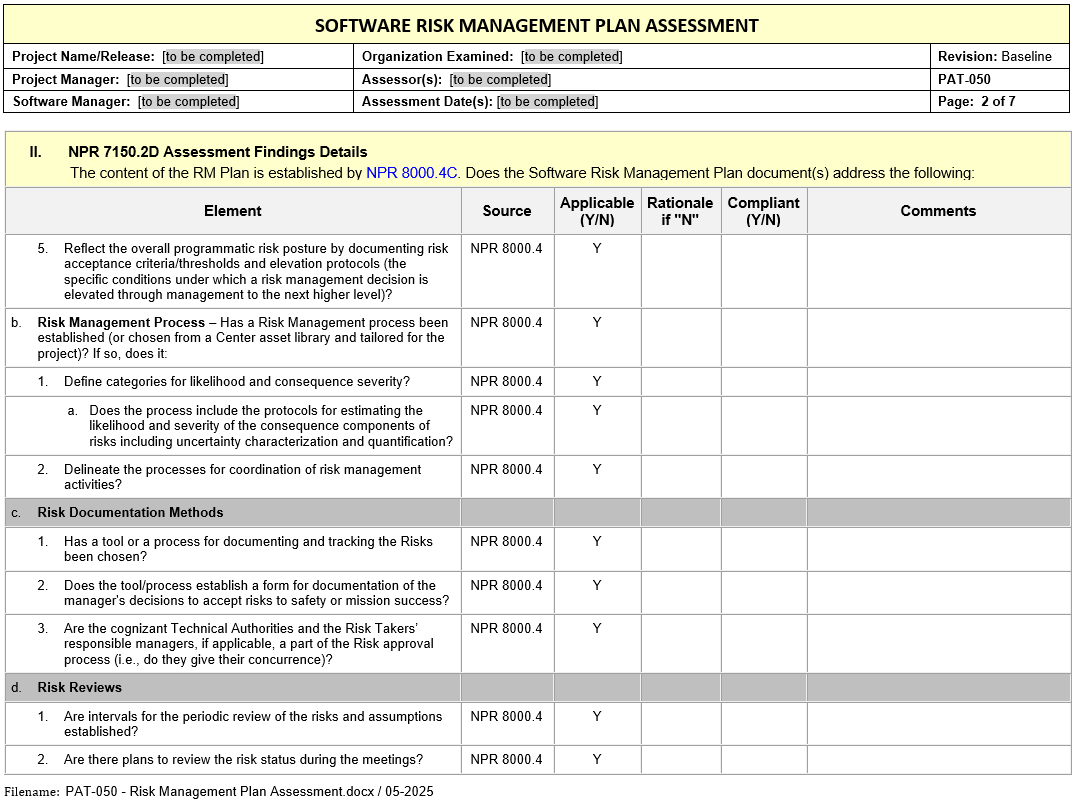Click the Rationale if "N" column header

pyautogui.click(x=680, y=211)
